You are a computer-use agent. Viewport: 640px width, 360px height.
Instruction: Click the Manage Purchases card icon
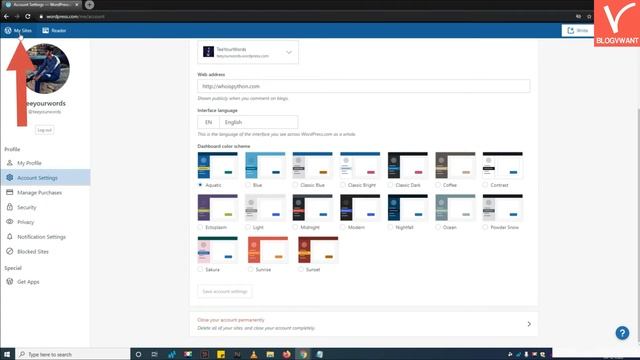pyautogui.click(x=10, y=192)
